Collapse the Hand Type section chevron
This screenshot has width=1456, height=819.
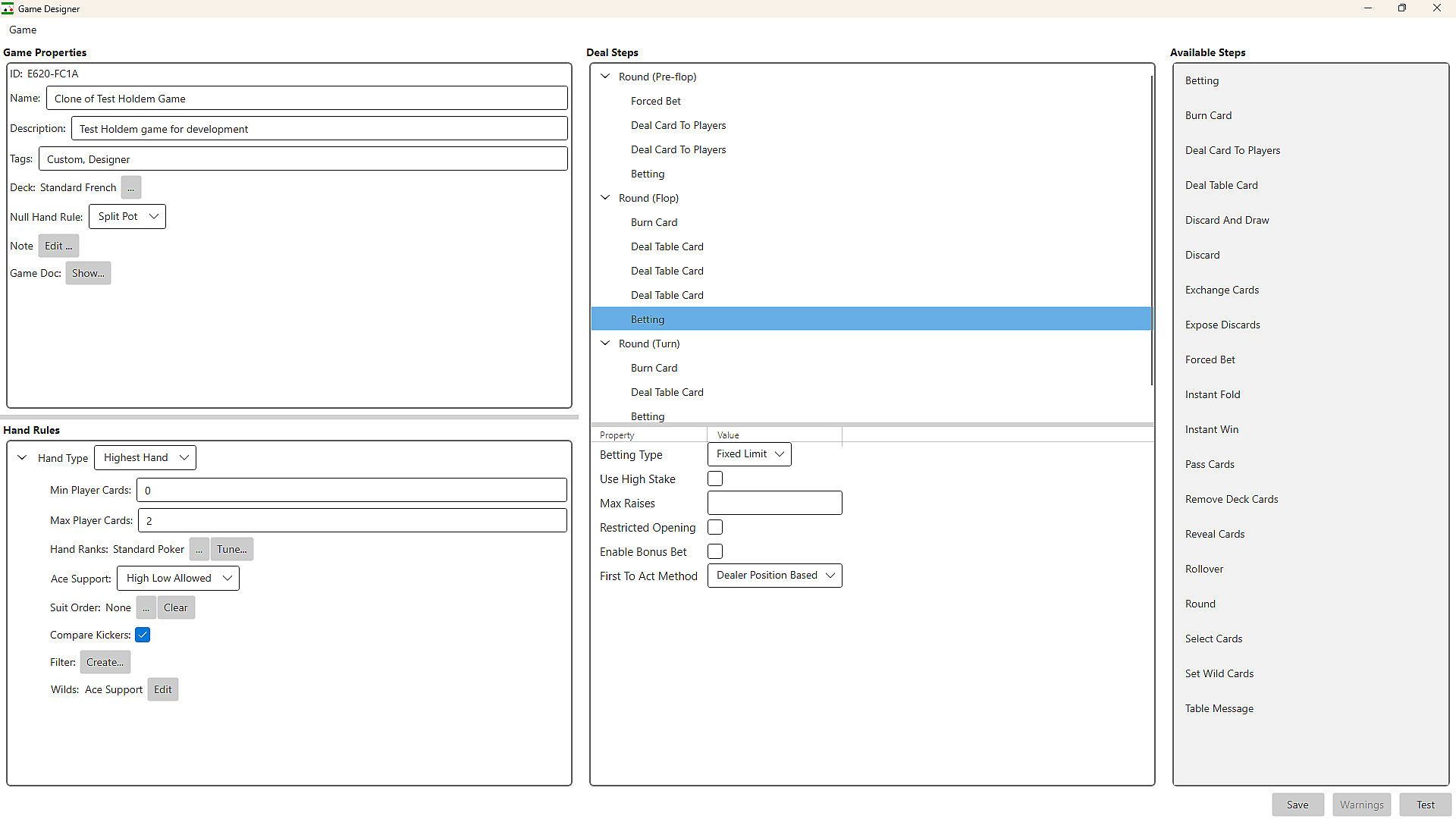(22, 458)
